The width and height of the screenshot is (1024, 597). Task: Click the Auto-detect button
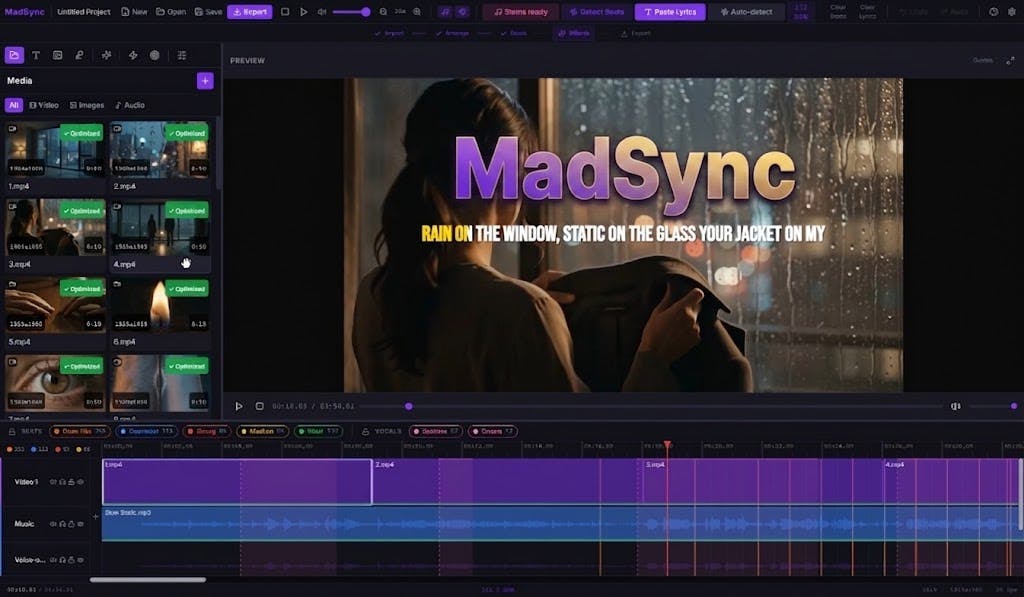(x=746, y=12)
